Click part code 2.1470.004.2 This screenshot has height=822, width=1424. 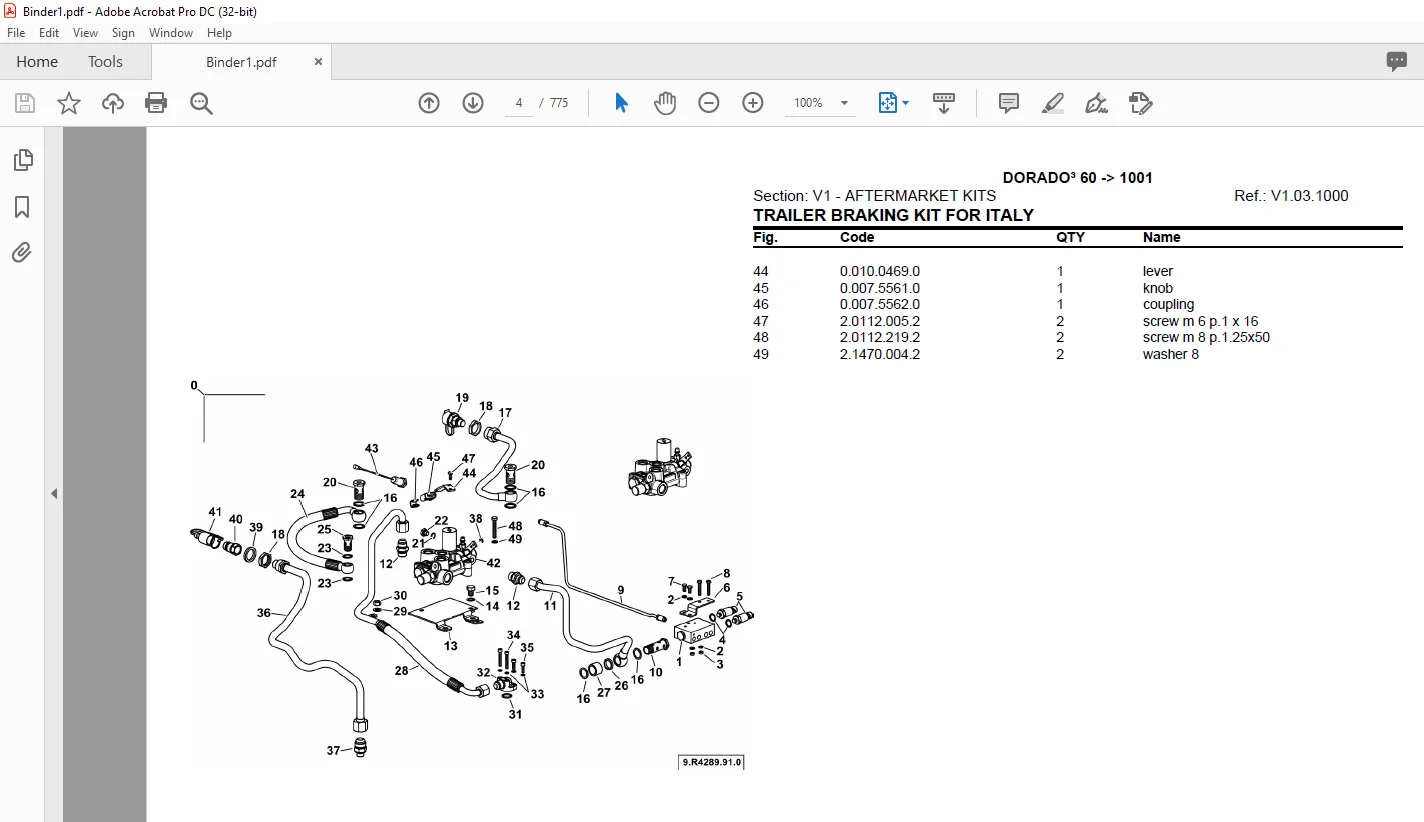click(x=880, y=354)
